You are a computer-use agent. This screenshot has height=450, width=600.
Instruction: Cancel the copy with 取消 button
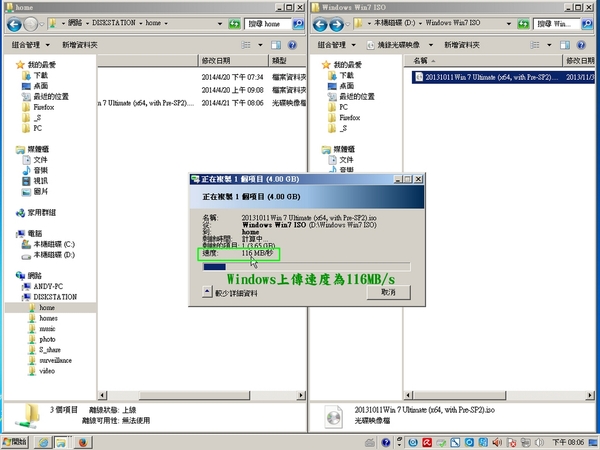388,292
